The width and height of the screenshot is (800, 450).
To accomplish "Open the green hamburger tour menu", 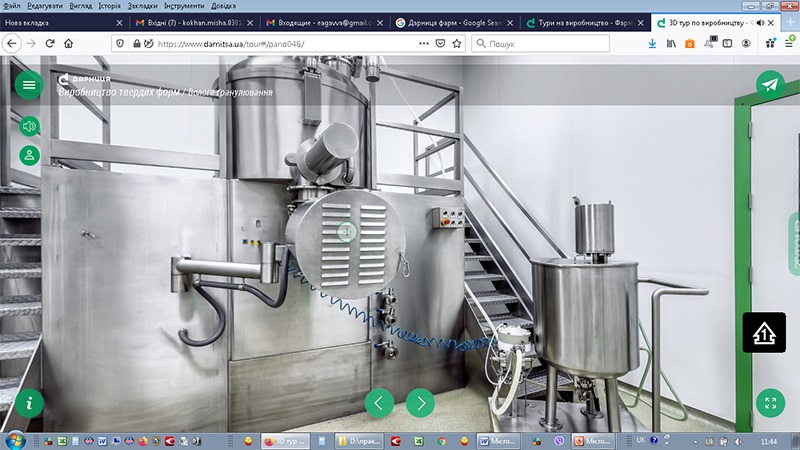I will 29,85.
